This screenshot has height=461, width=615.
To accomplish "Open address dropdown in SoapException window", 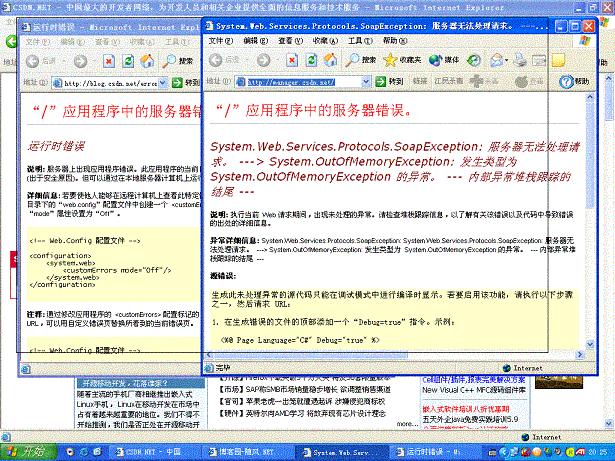I will [x=366, y=82].
